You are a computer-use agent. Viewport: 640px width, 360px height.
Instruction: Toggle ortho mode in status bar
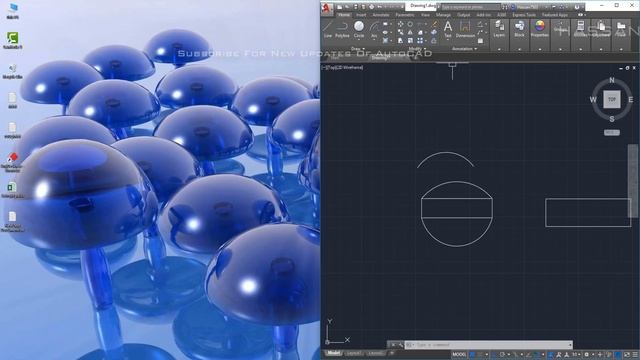494,355
